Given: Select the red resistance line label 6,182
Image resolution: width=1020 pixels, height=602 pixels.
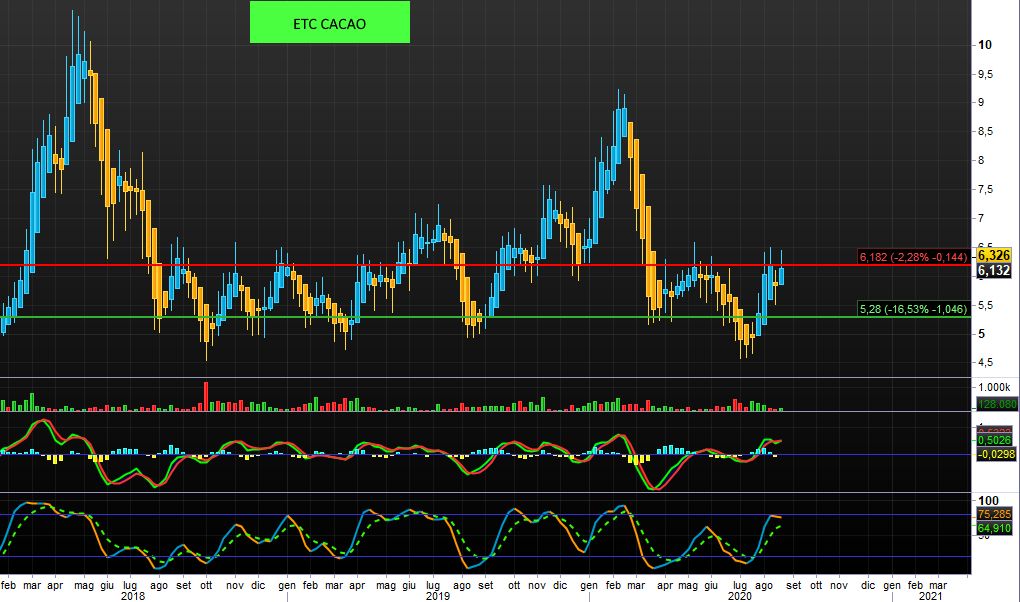Looking at the screenshot, I should click(x=914, y=258).
